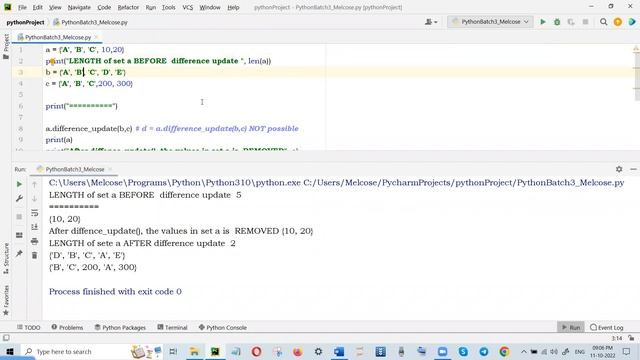Open the Favorites tool window sidebar

[6, 300]
